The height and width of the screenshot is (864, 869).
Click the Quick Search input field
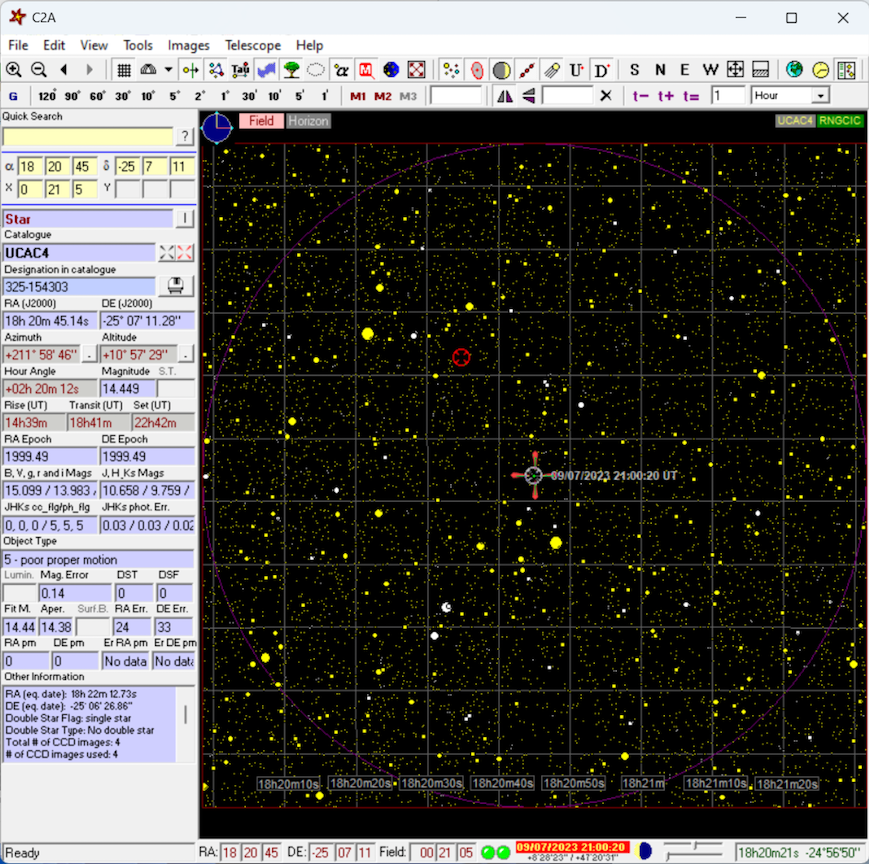(88, 136)
